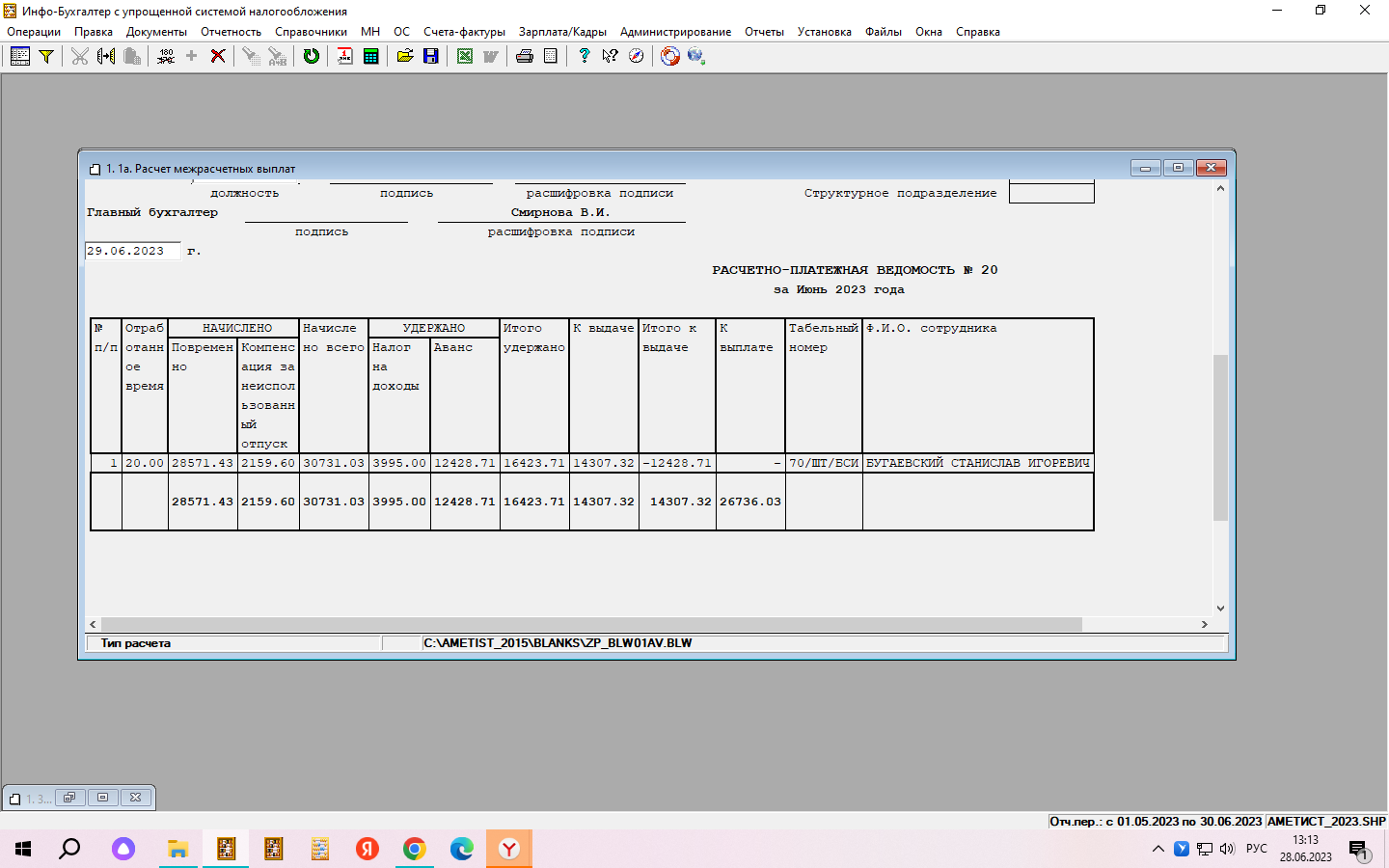
Task: Click the Windows Start button
Action: click(x=23, y=849)
